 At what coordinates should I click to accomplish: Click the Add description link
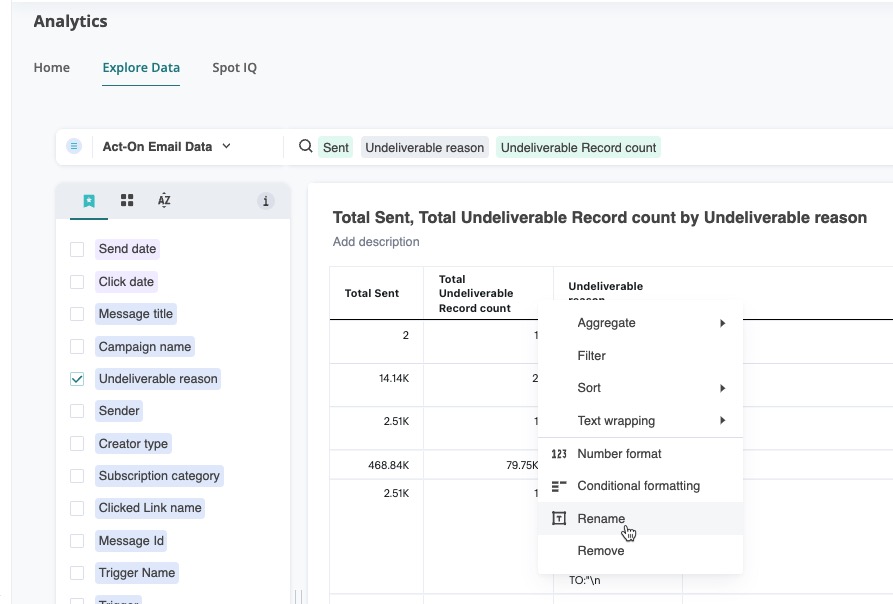pyautogui.click(x=376, y=242)
